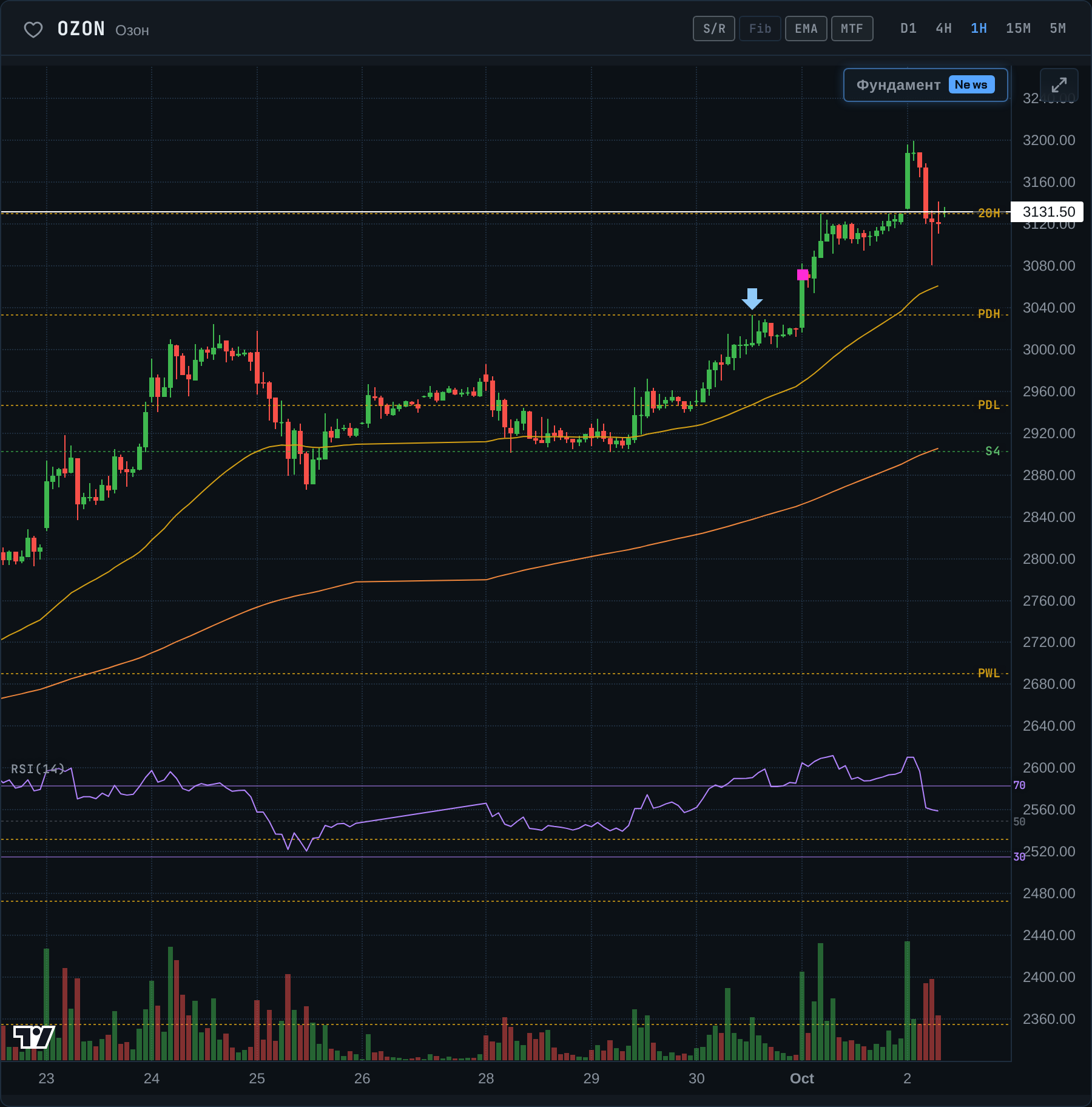
Task: Click the blue down-arrow marker on chart
Action: click(752, 299)
